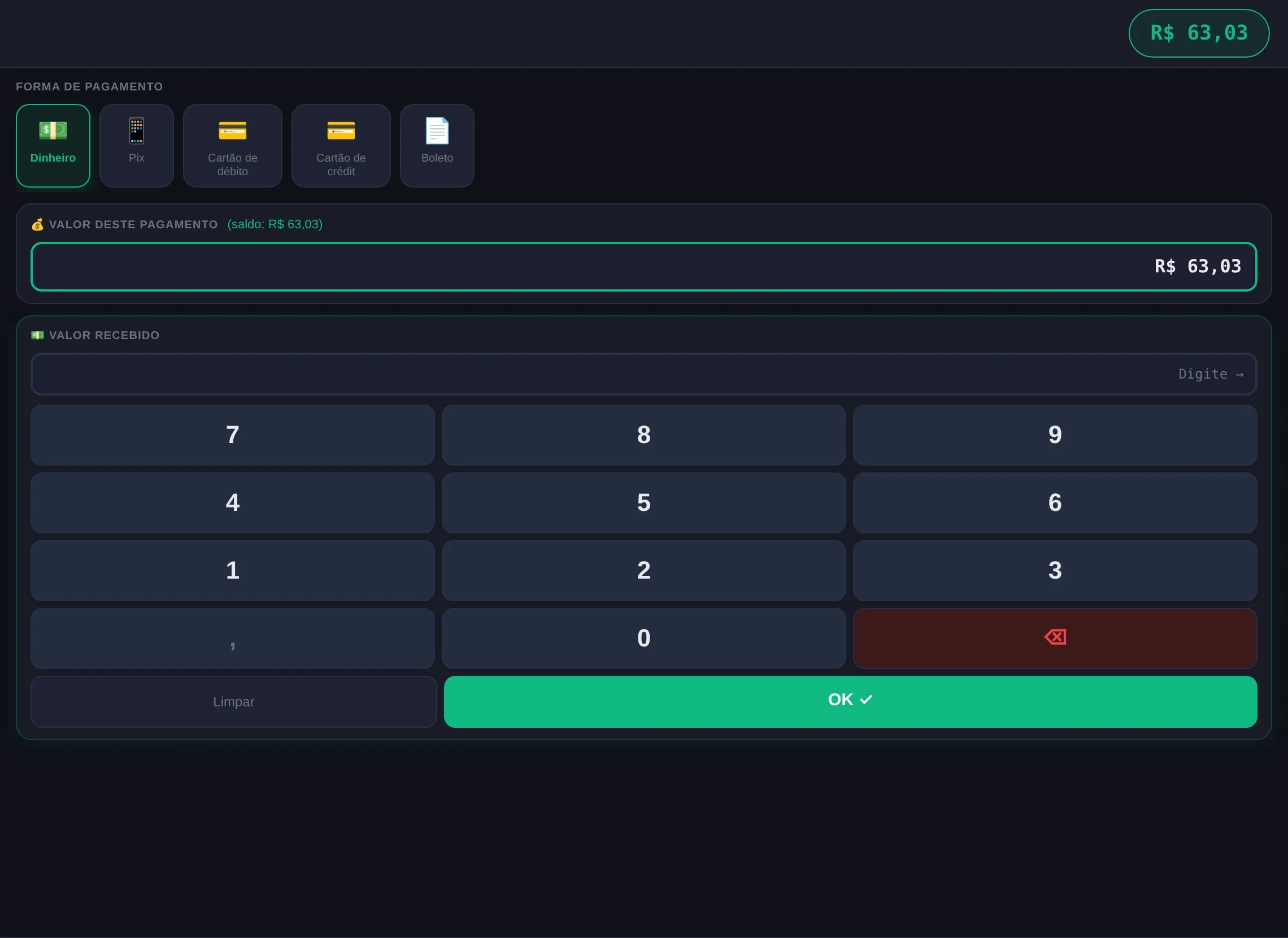
Task: Tap keypad digit 1
Action: 232,570
